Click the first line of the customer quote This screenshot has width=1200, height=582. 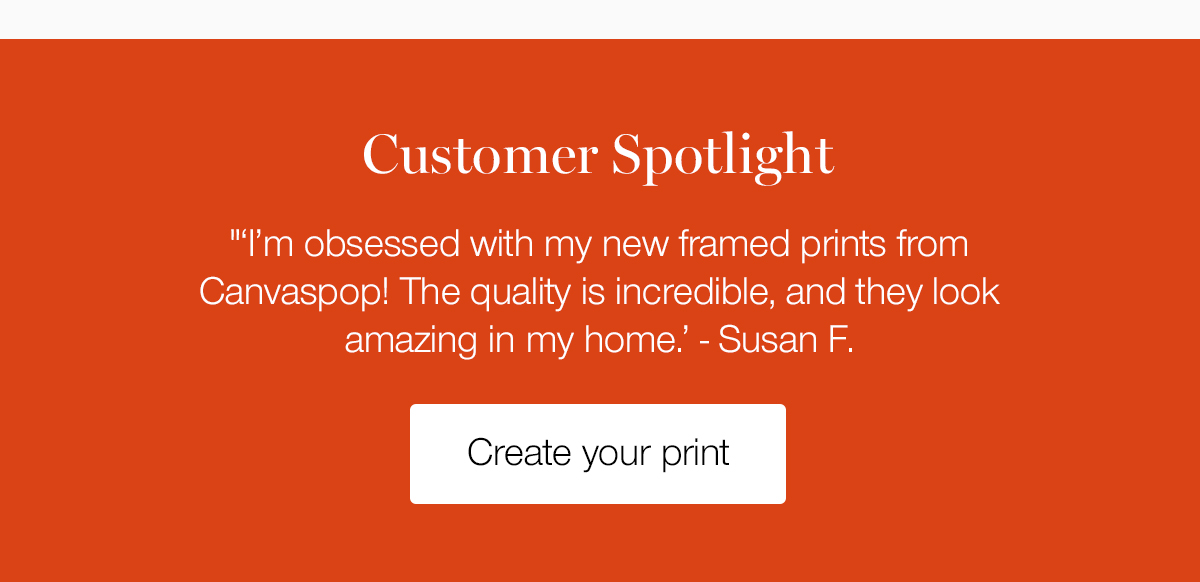[600, 242]
